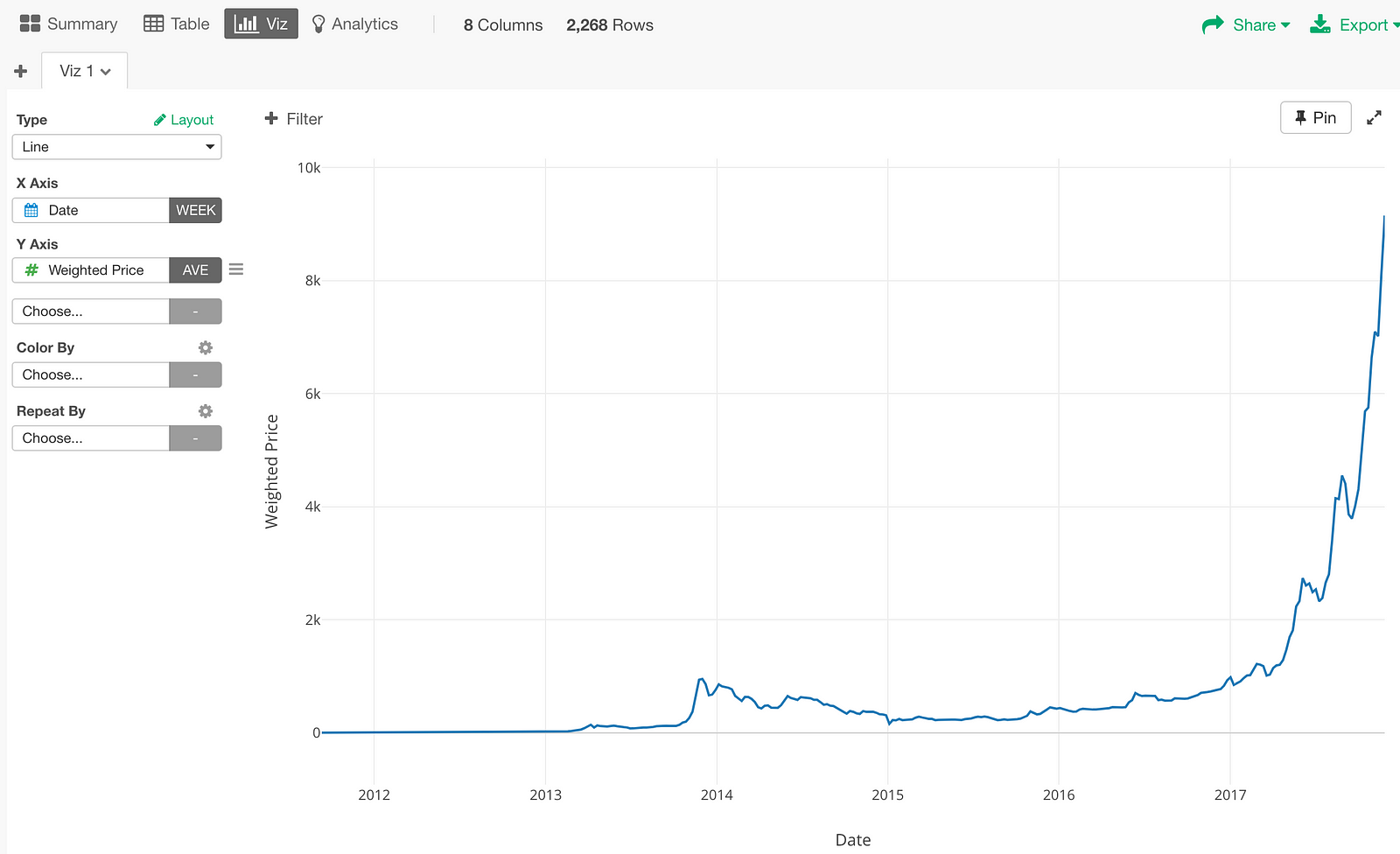Open the Analytics tab

point(355,24)
